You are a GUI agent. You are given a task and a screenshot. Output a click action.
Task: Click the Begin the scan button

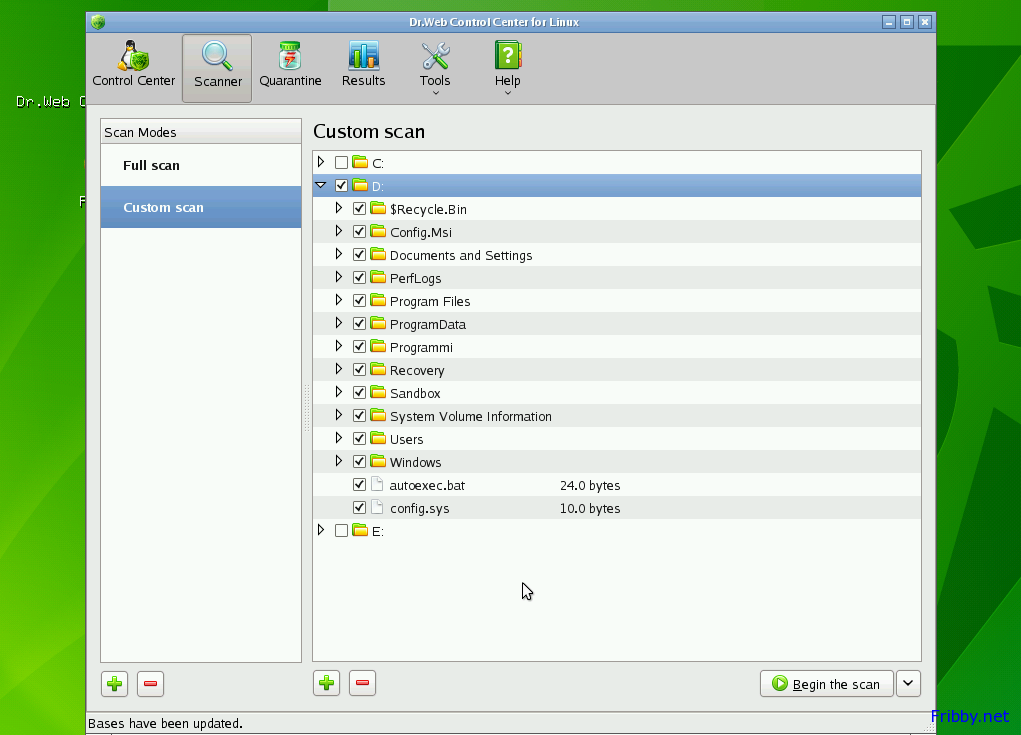tap(826, 684)
